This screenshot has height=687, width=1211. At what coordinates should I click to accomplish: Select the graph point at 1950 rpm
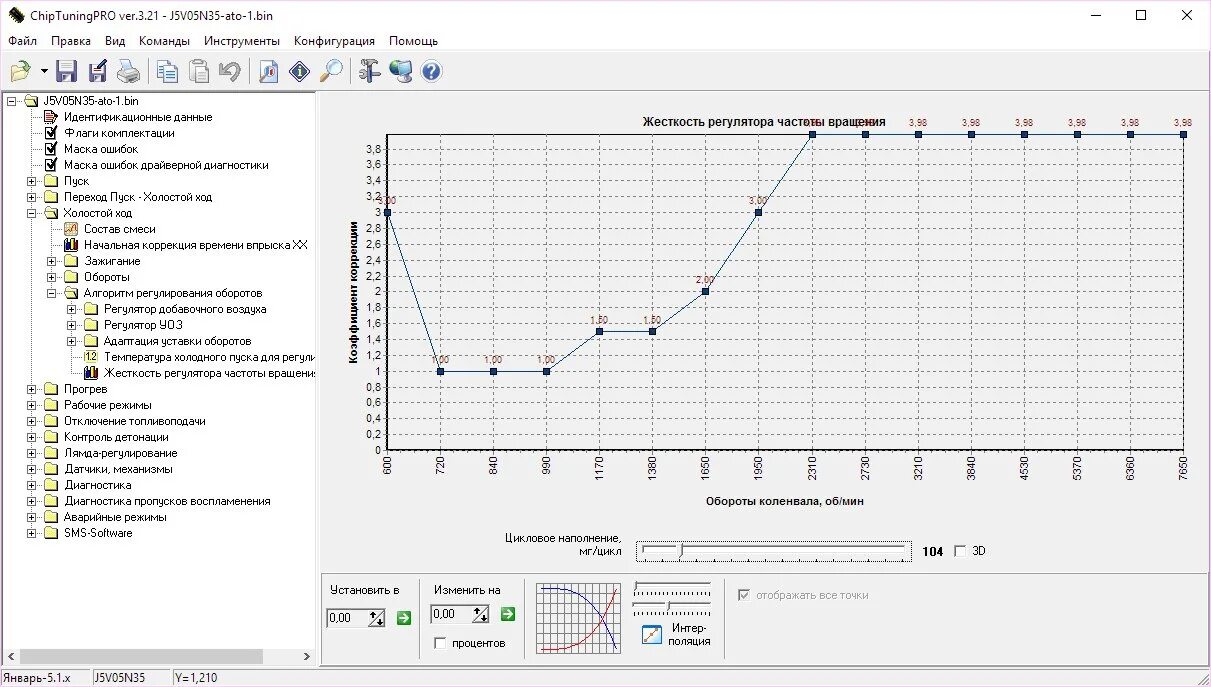coord(758,212)
